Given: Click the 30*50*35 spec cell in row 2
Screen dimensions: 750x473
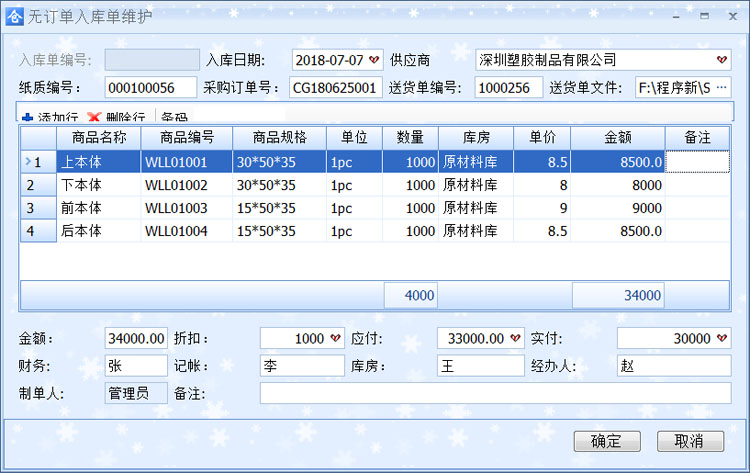Looking at the screenshot, I should (x=279, y=185).
